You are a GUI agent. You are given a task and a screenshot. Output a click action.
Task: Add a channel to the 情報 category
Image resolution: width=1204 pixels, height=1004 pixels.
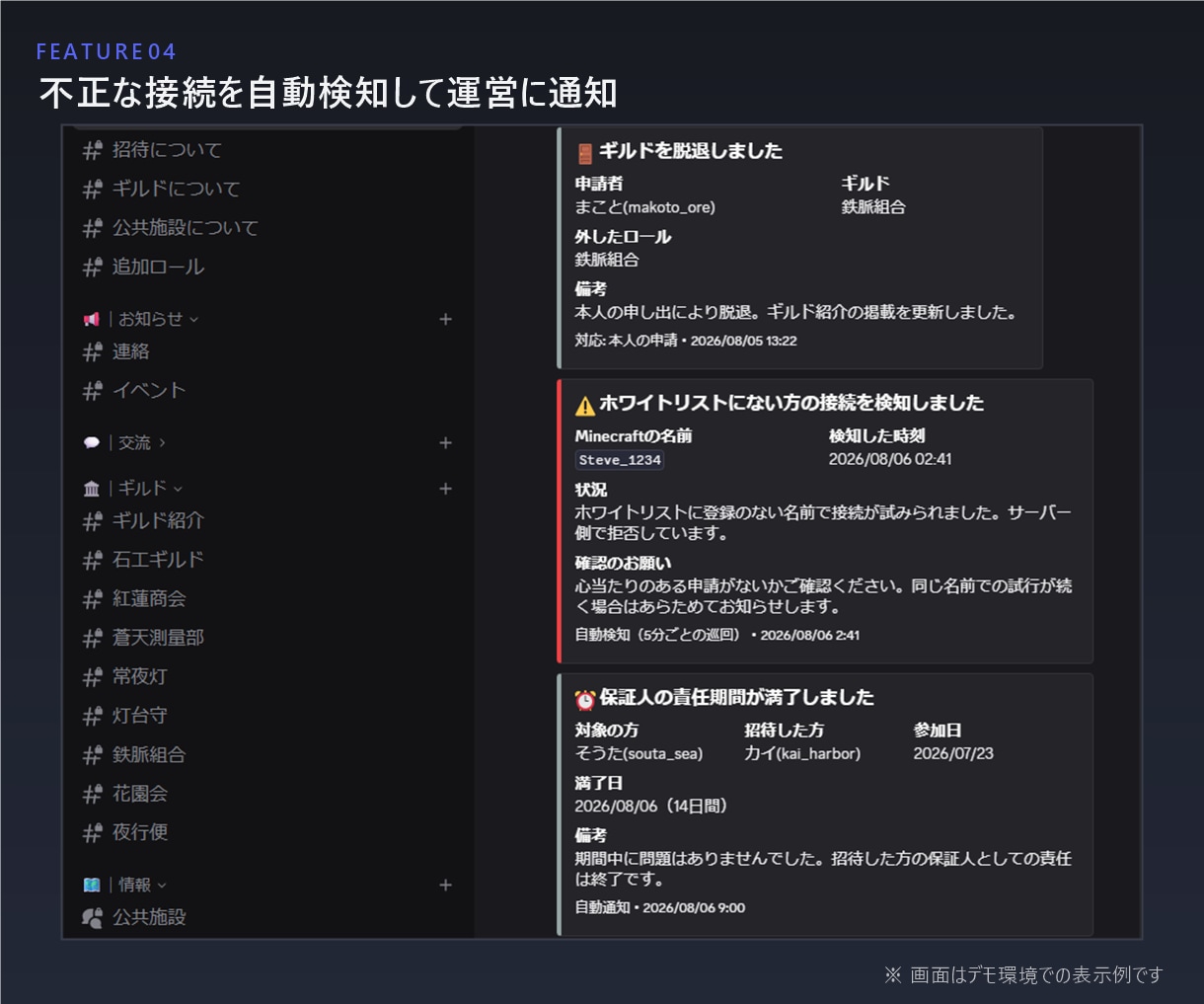point(445,886)
